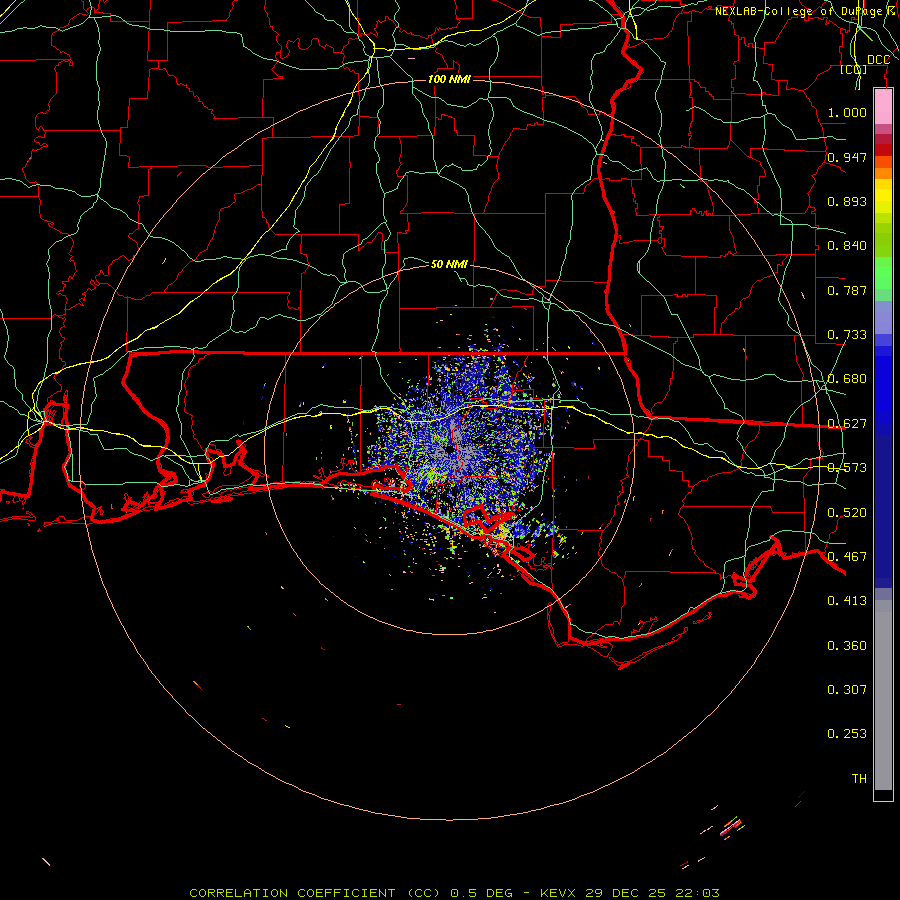Click CORRELATION COEFFICIENT (CC) in the caption
This screenshot has height=900, width=900.
pos(315,893)
